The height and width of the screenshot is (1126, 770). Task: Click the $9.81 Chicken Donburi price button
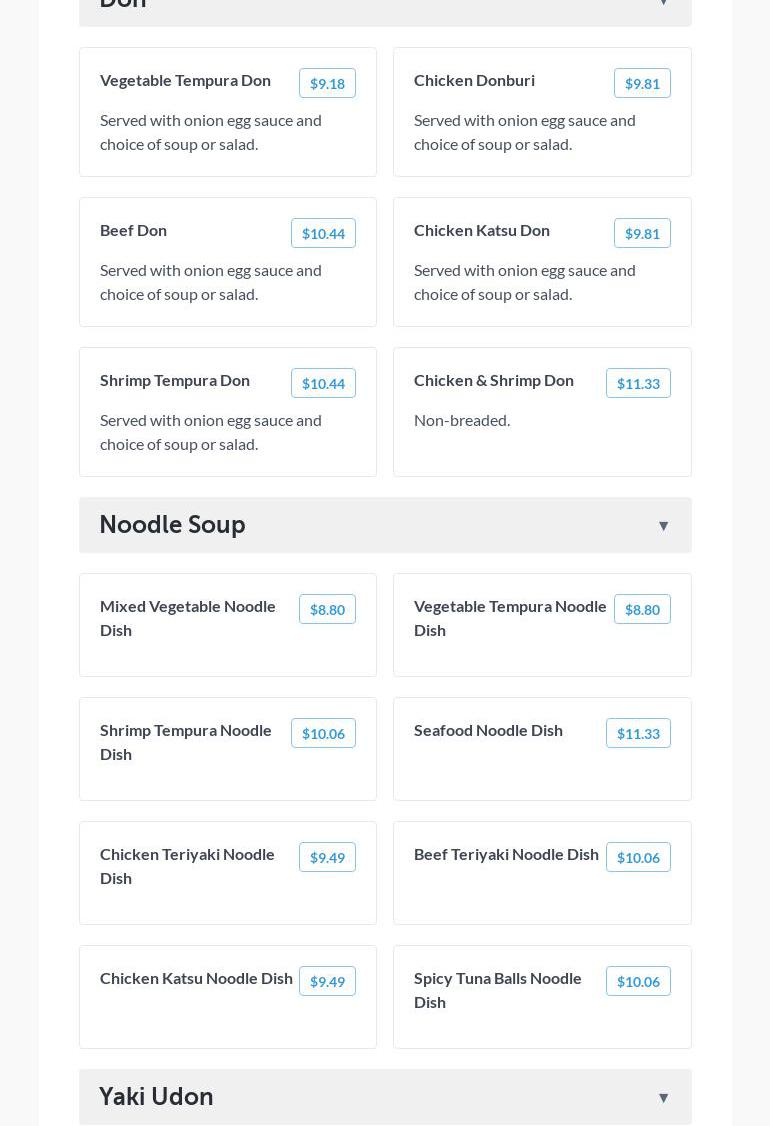click(642, 84)
